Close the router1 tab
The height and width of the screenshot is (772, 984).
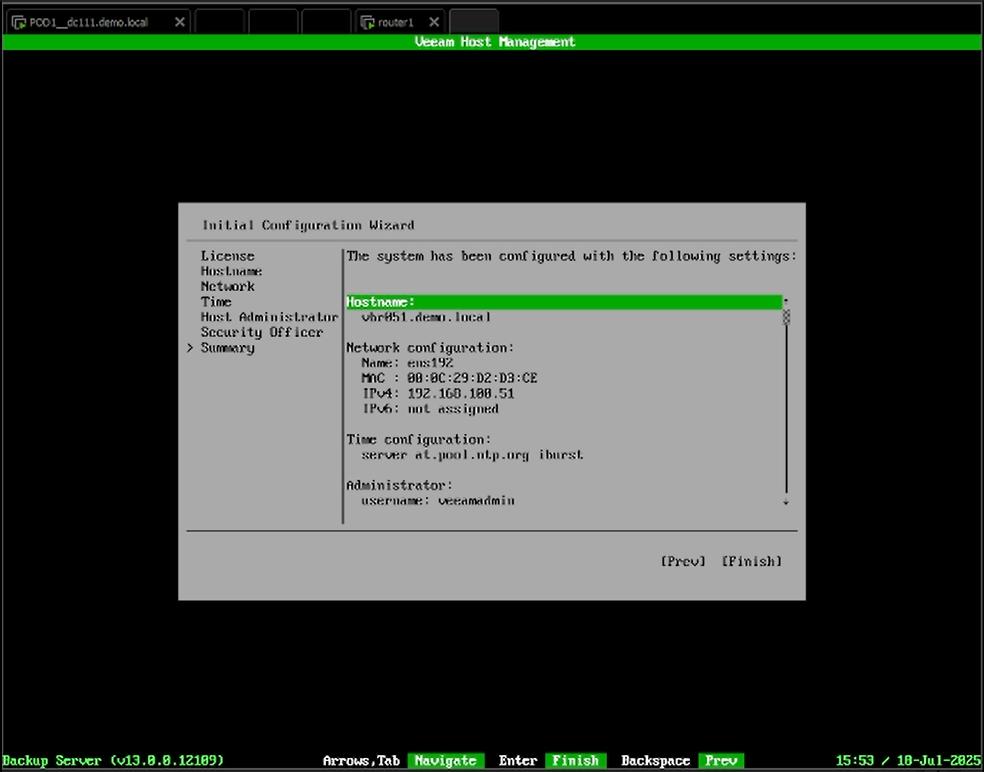click(432, 22)
